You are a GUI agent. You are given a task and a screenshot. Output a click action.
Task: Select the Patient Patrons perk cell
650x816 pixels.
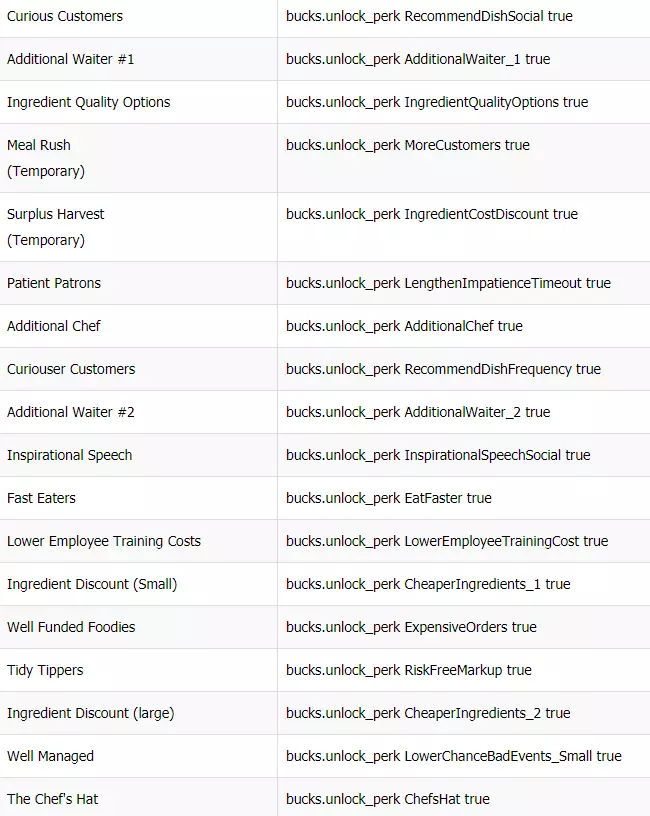tap(54, 283)
